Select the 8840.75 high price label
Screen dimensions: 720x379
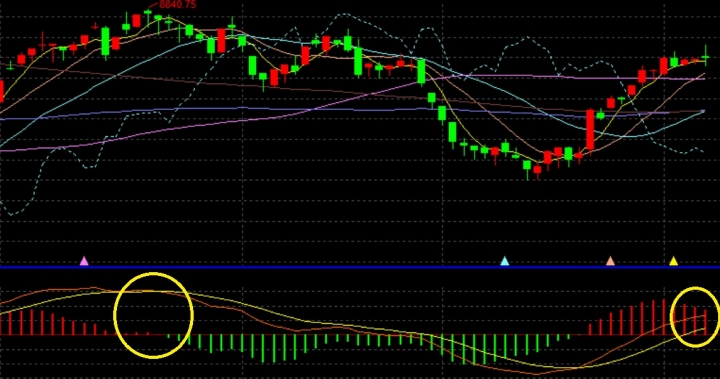[177, 5]
